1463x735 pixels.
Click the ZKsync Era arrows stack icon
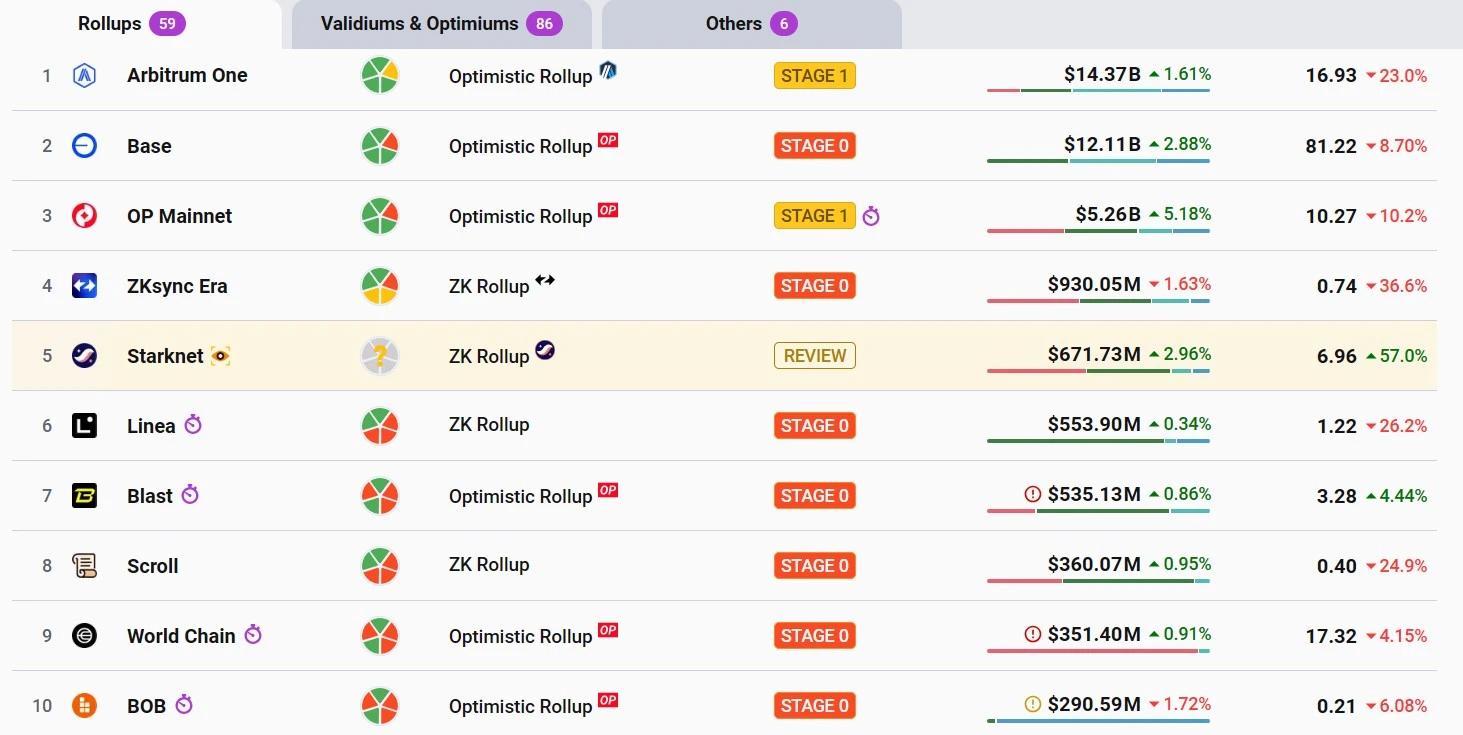tap(544, 280)
